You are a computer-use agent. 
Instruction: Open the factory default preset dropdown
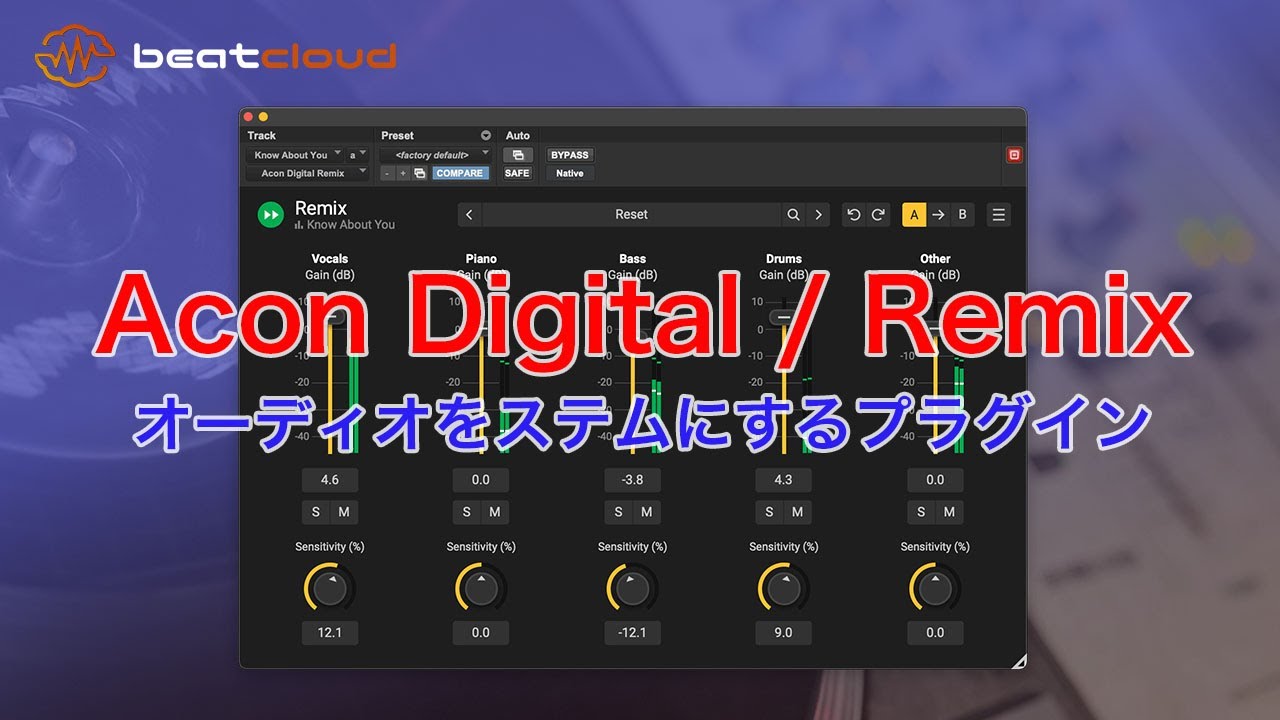(436, 155)
